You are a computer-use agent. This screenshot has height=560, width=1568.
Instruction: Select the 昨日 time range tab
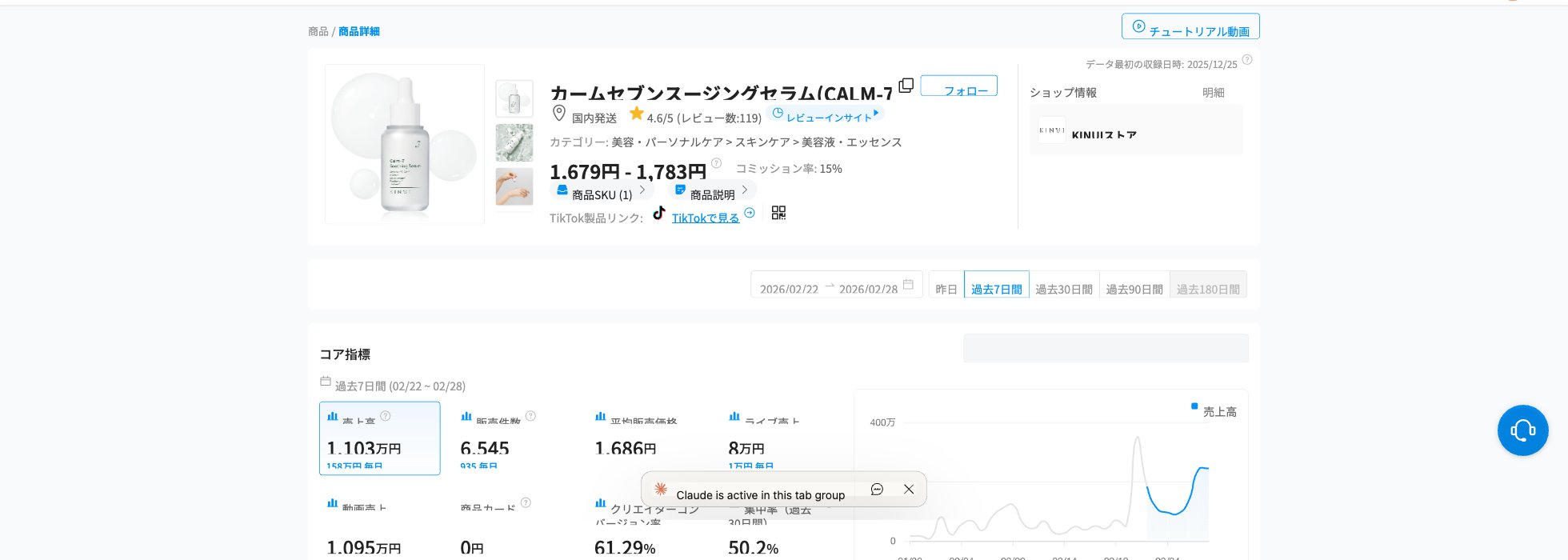946,285
